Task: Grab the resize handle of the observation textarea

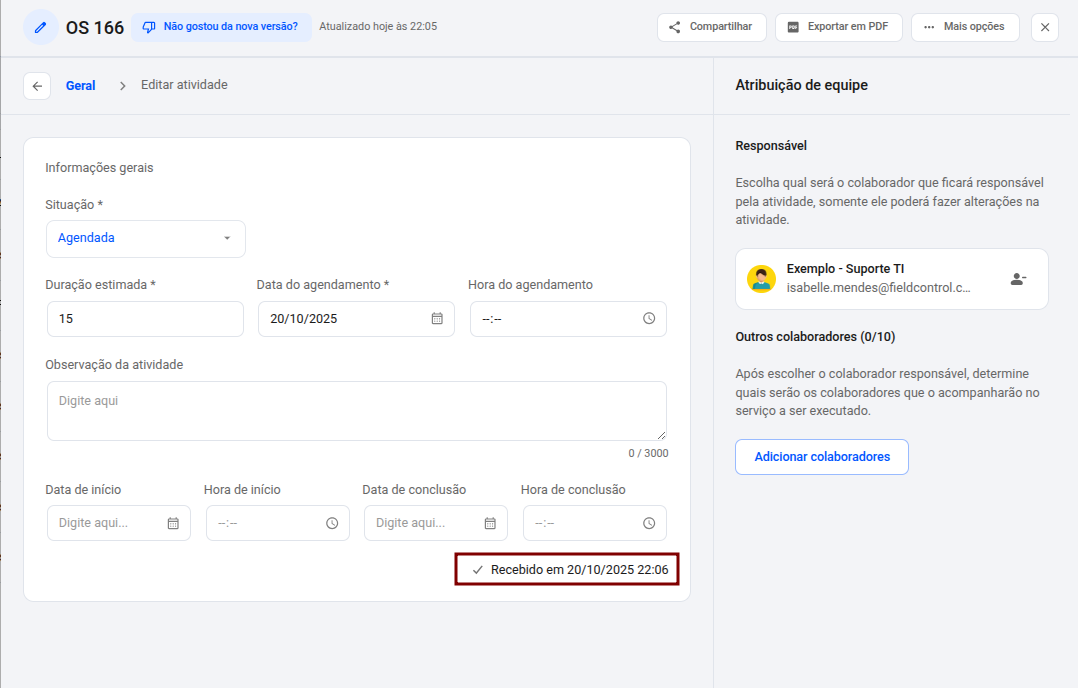Action: click(x=661, y=435)
